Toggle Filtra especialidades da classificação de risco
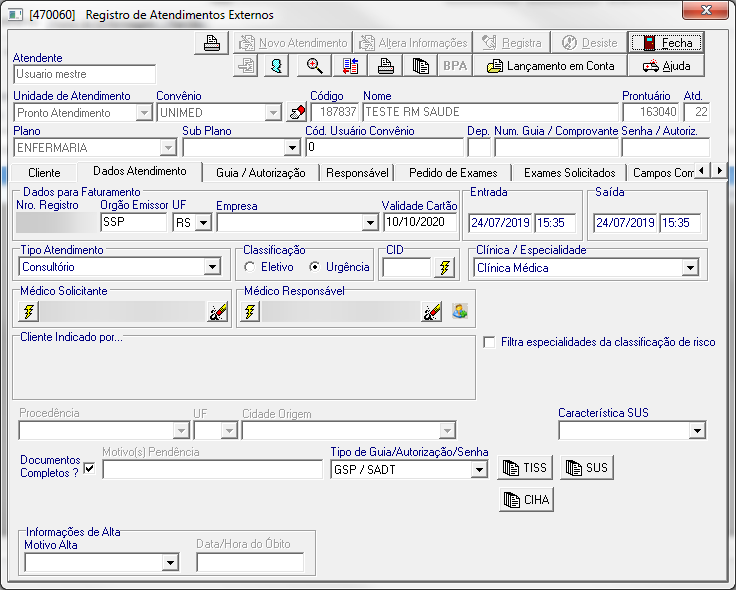 pos(489,342)
